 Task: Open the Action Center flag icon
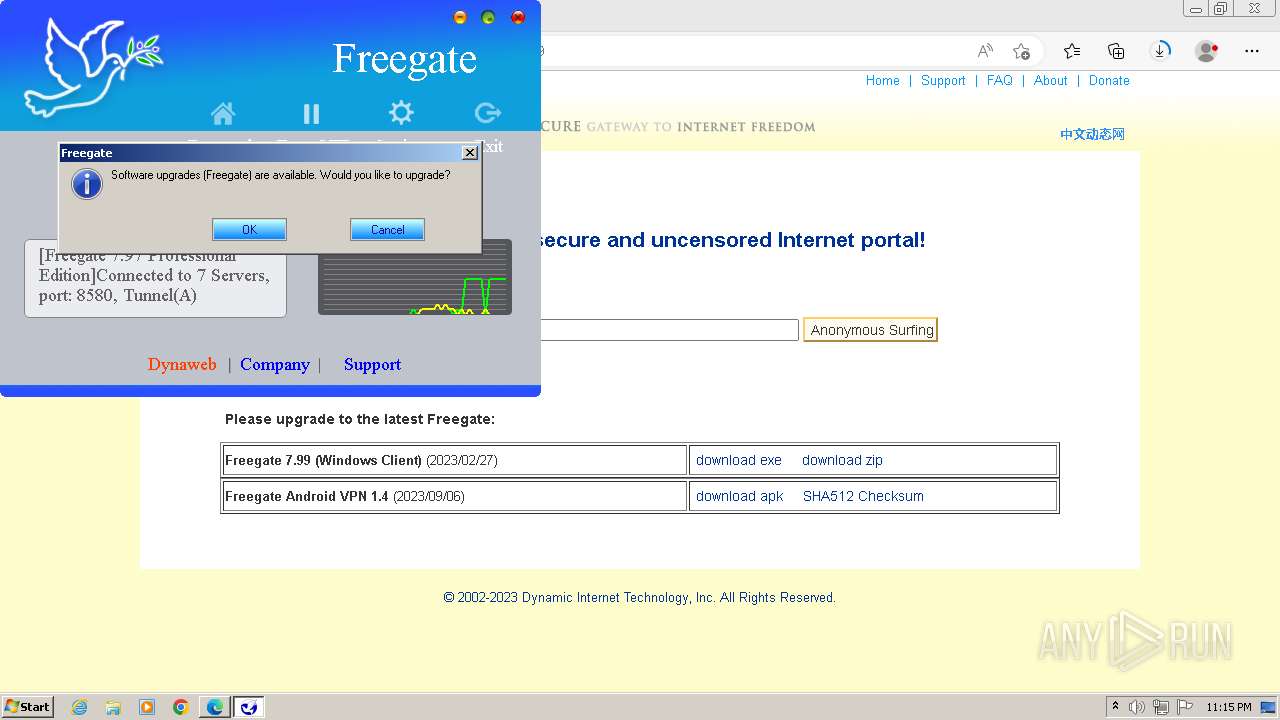[1183, 707]
